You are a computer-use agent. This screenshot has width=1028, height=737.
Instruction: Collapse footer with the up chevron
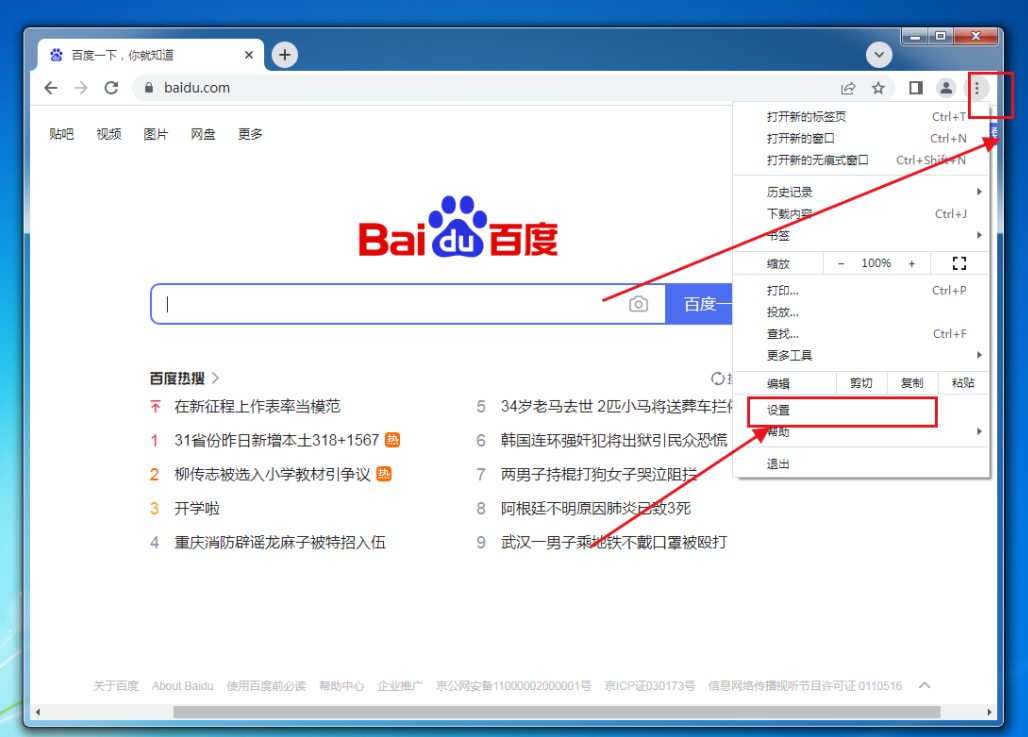pos(924,685)
